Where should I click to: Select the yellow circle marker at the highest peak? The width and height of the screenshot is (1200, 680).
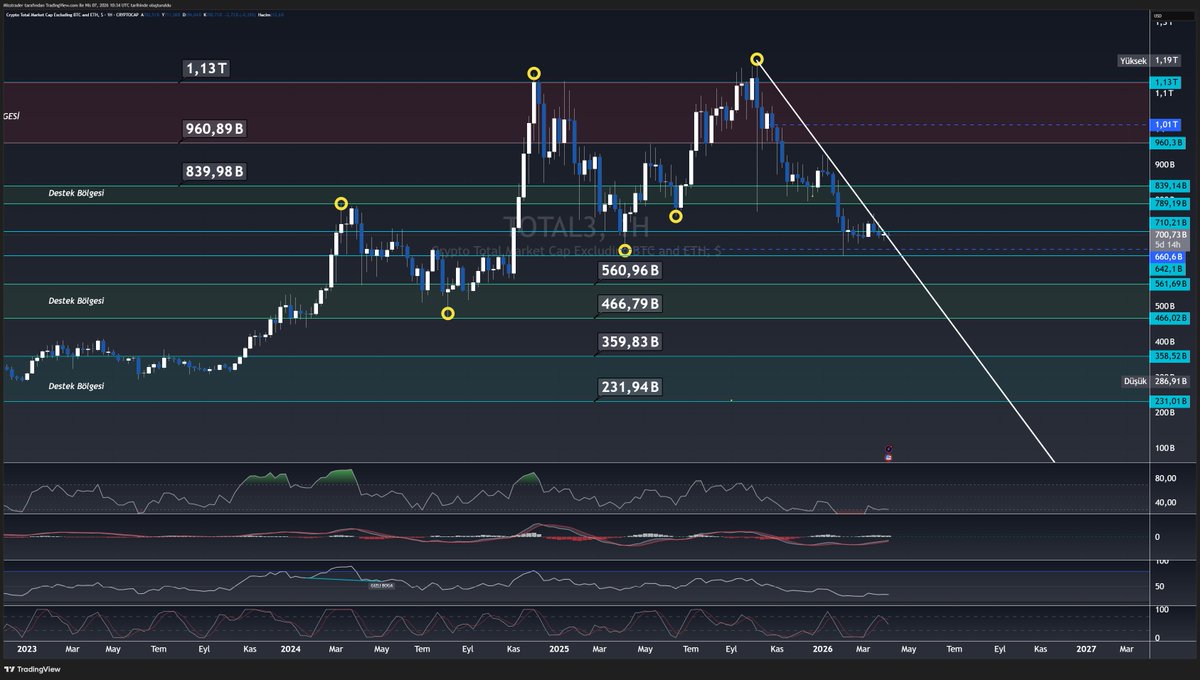757,59
